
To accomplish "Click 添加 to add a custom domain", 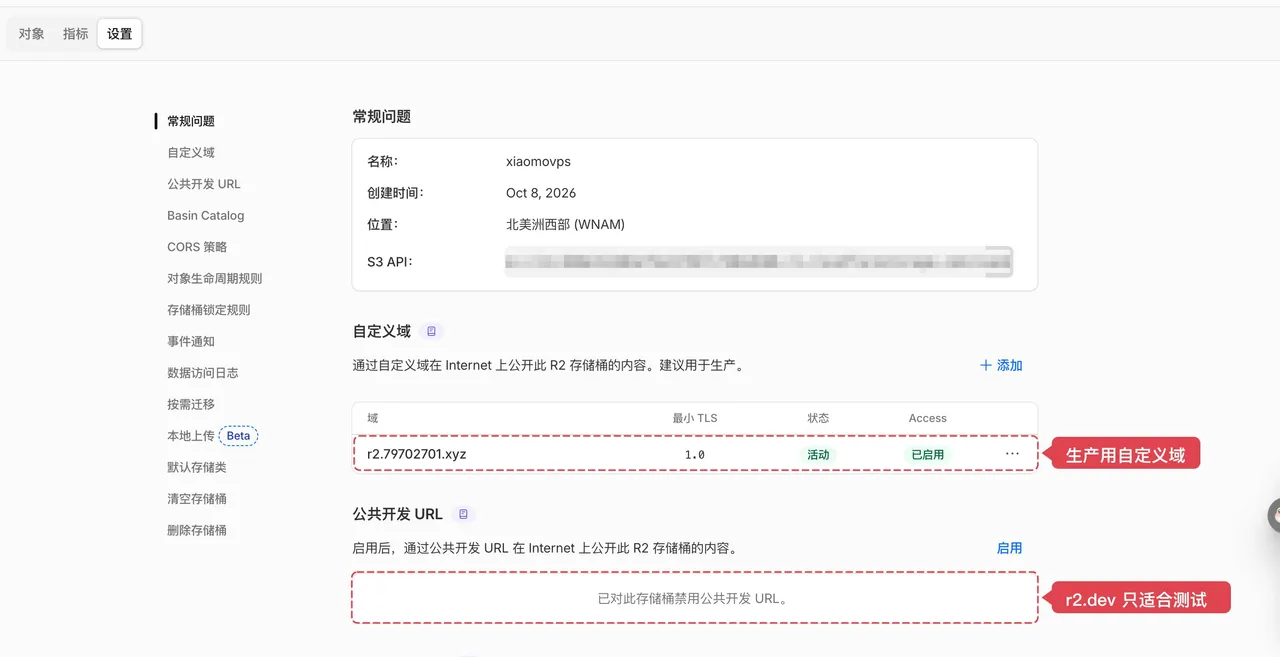I will pyautogui.click(x=1001, y=366).
